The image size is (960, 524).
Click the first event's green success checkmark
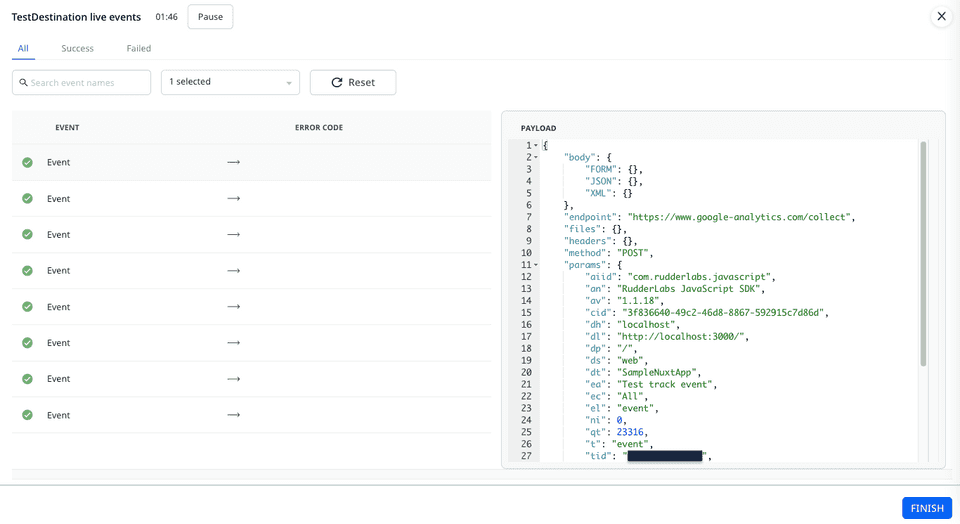28,162
